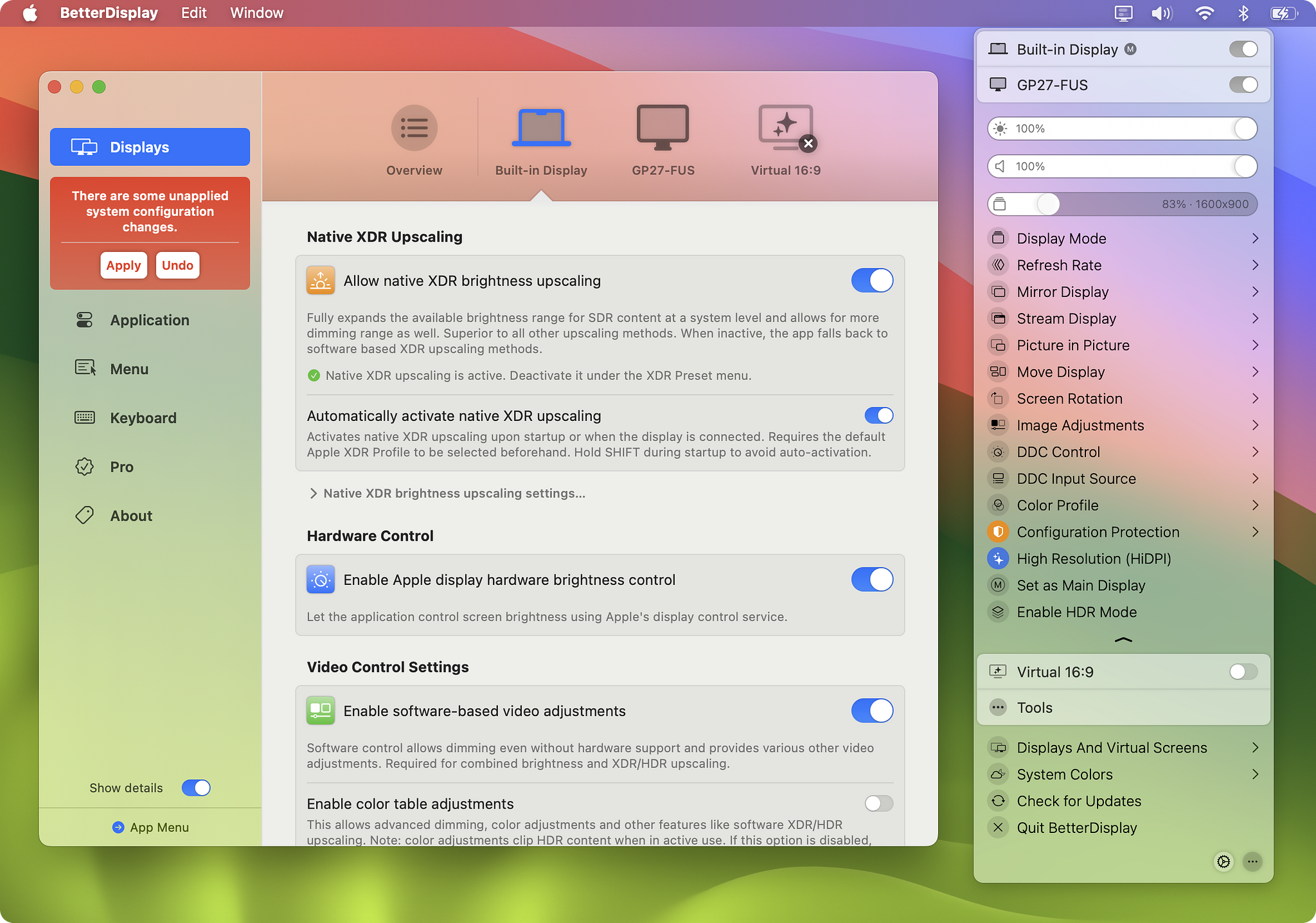The image size is (1316, 923).
Task: Click the DDC Input Source icon
Action: [998, 478]
